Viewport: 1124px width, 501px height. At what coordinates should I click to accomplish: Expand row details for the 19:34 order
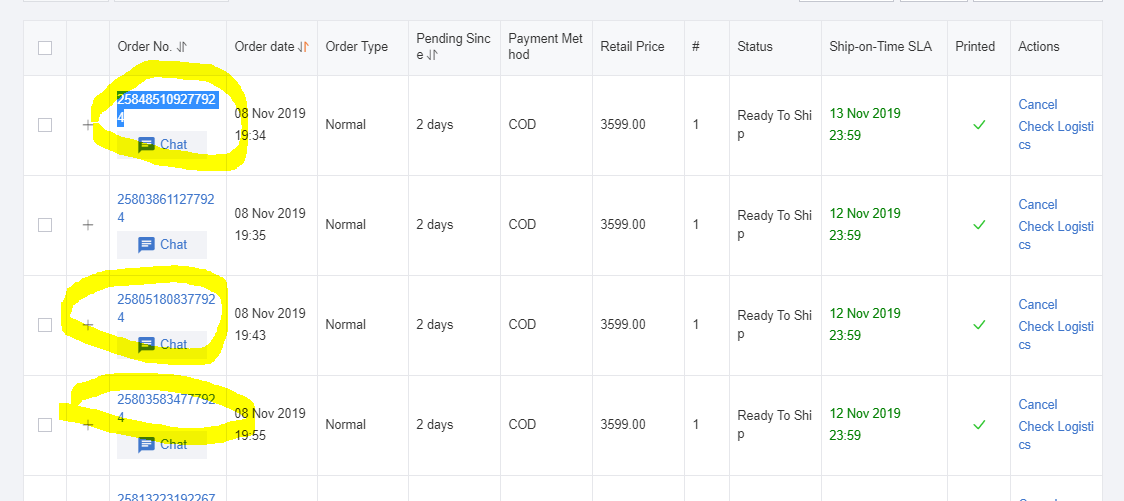pos(88,125)
